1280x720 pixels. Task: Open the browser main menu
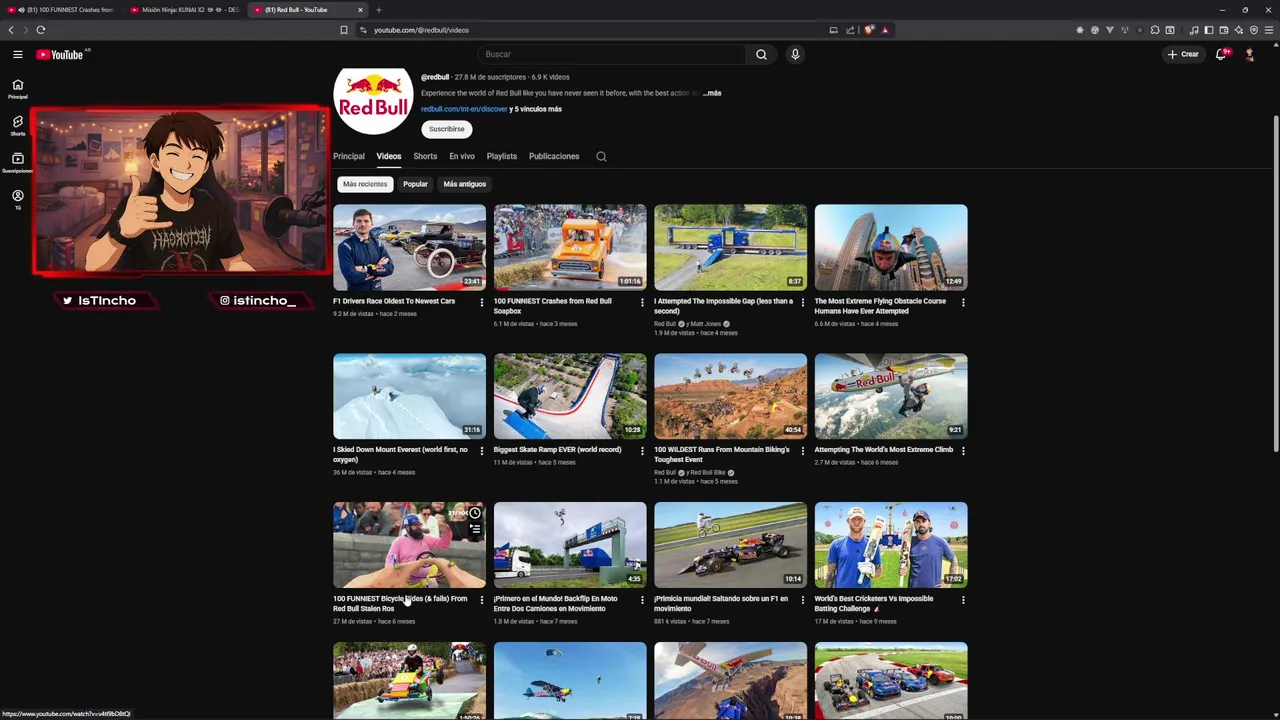coord(1269,30)
